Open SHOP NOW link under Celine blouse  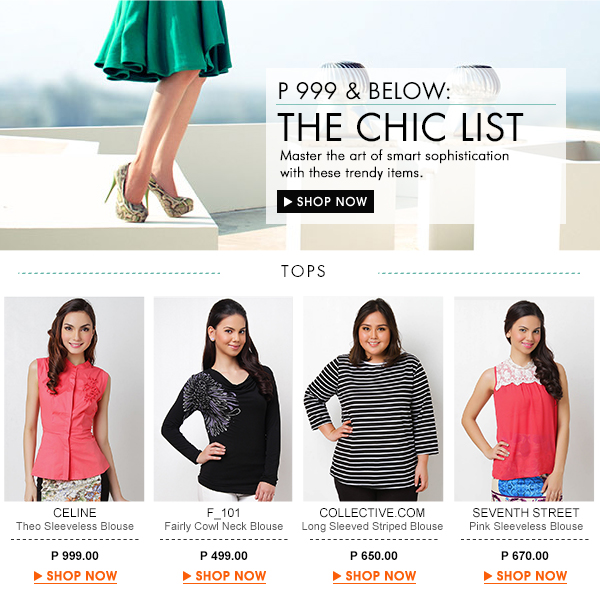coord(75,576)
